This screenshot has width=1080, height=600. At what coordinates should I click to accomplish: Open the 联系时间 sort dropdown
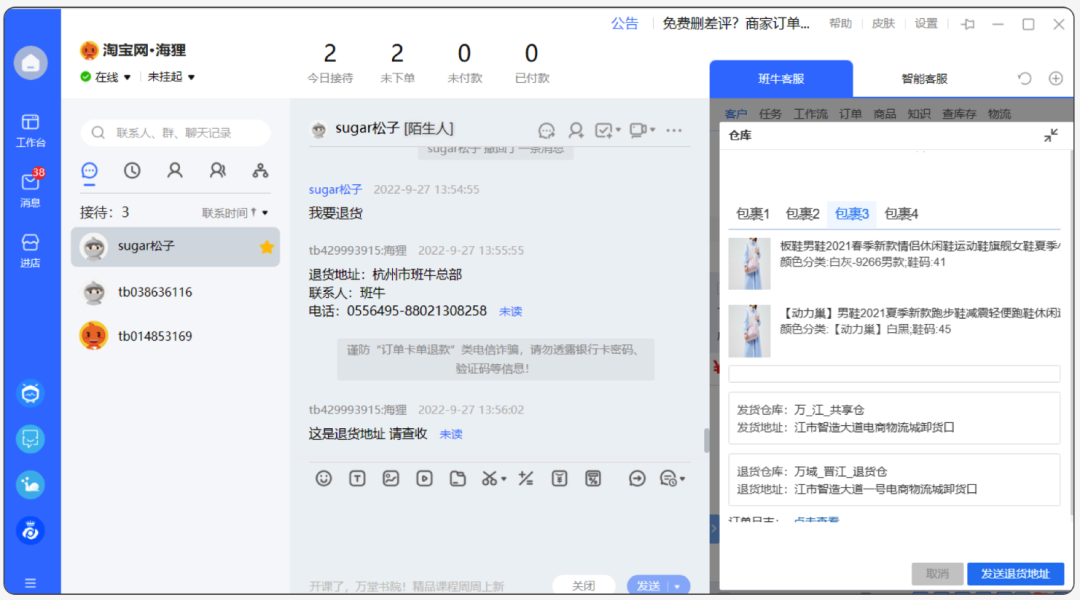pos(235,213)
